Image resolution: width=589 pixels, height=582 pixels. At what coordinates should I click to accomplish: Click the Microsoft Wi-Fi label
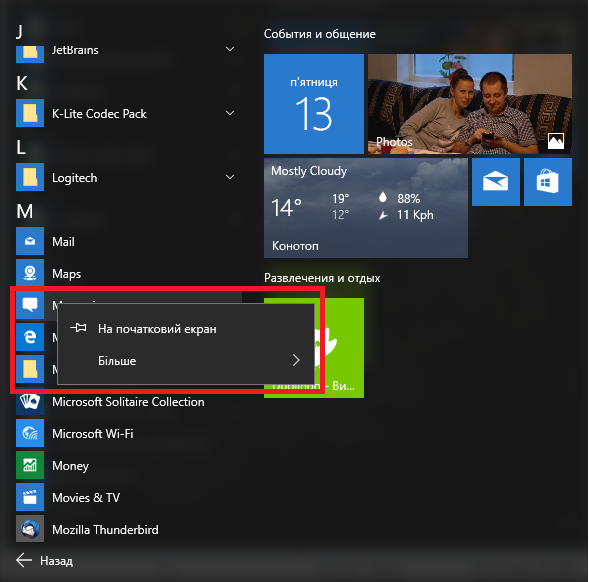coord(93,434)
